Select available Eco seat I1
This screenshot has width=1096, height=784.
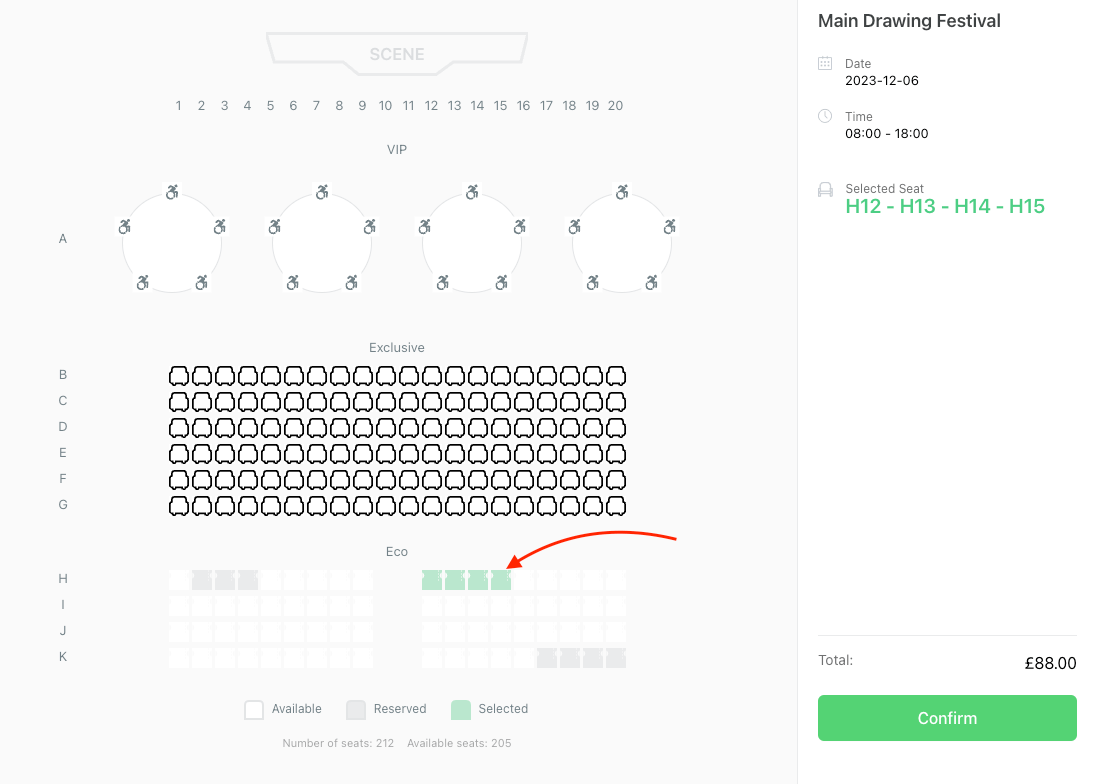pos(179,606)
